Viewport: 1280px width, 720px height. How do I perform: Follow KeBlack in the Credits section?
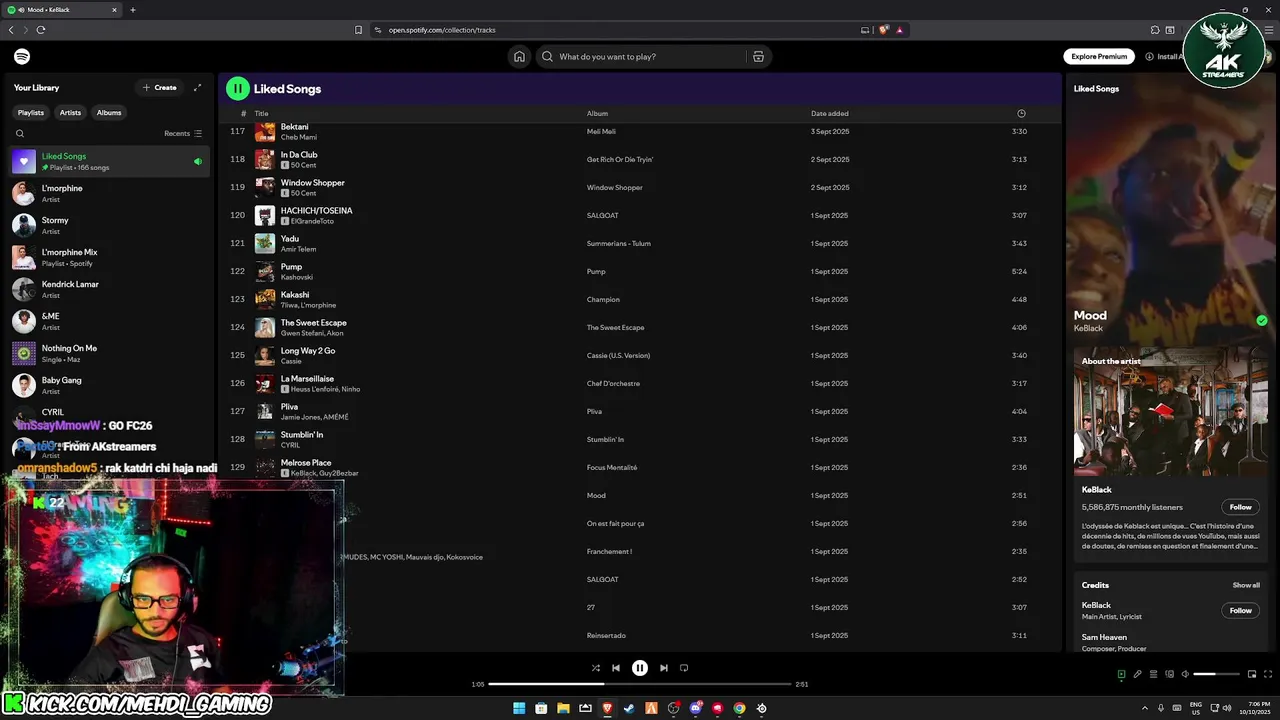pos(1240,610)
